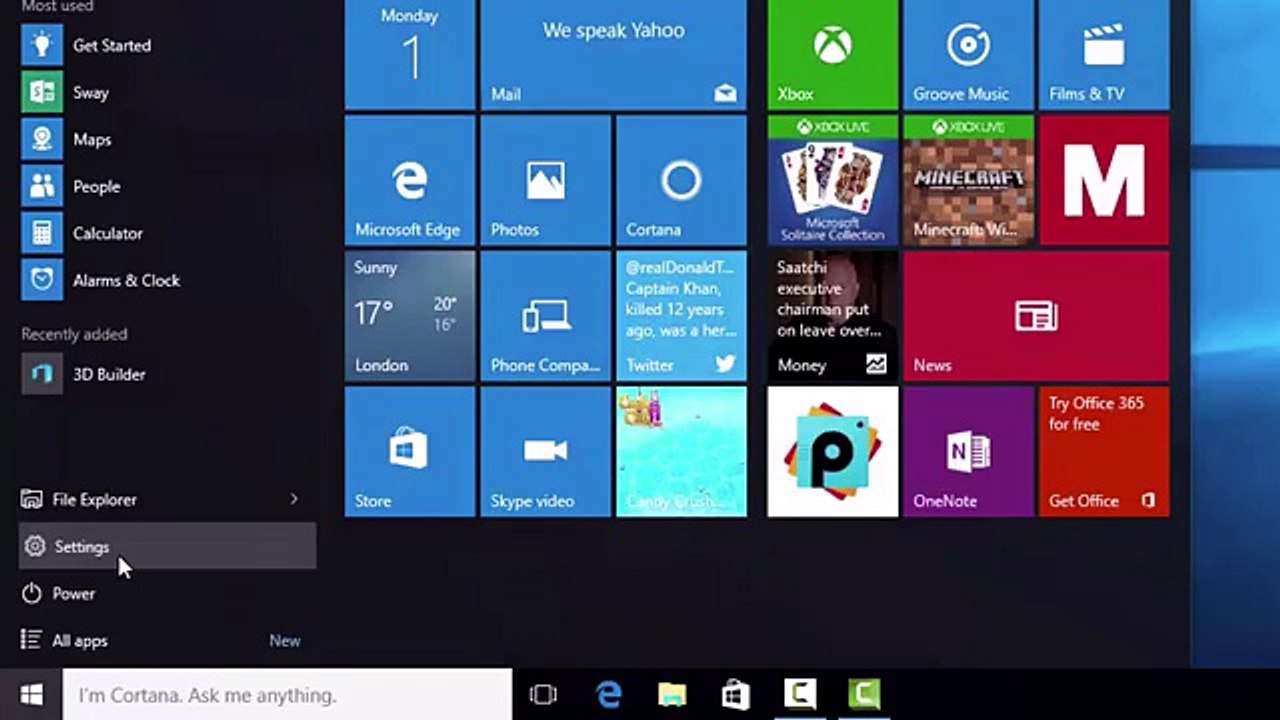The width and height of the screenshot is (1280, 720).
Task: Open the Calendar tile showing Monday 1
Action: (410, 54)
